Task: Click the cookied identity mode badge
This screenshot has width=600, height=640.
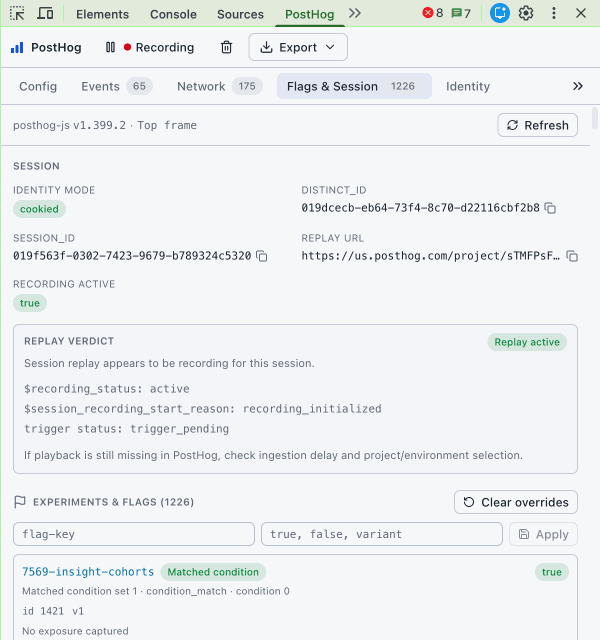Action: 39,209
